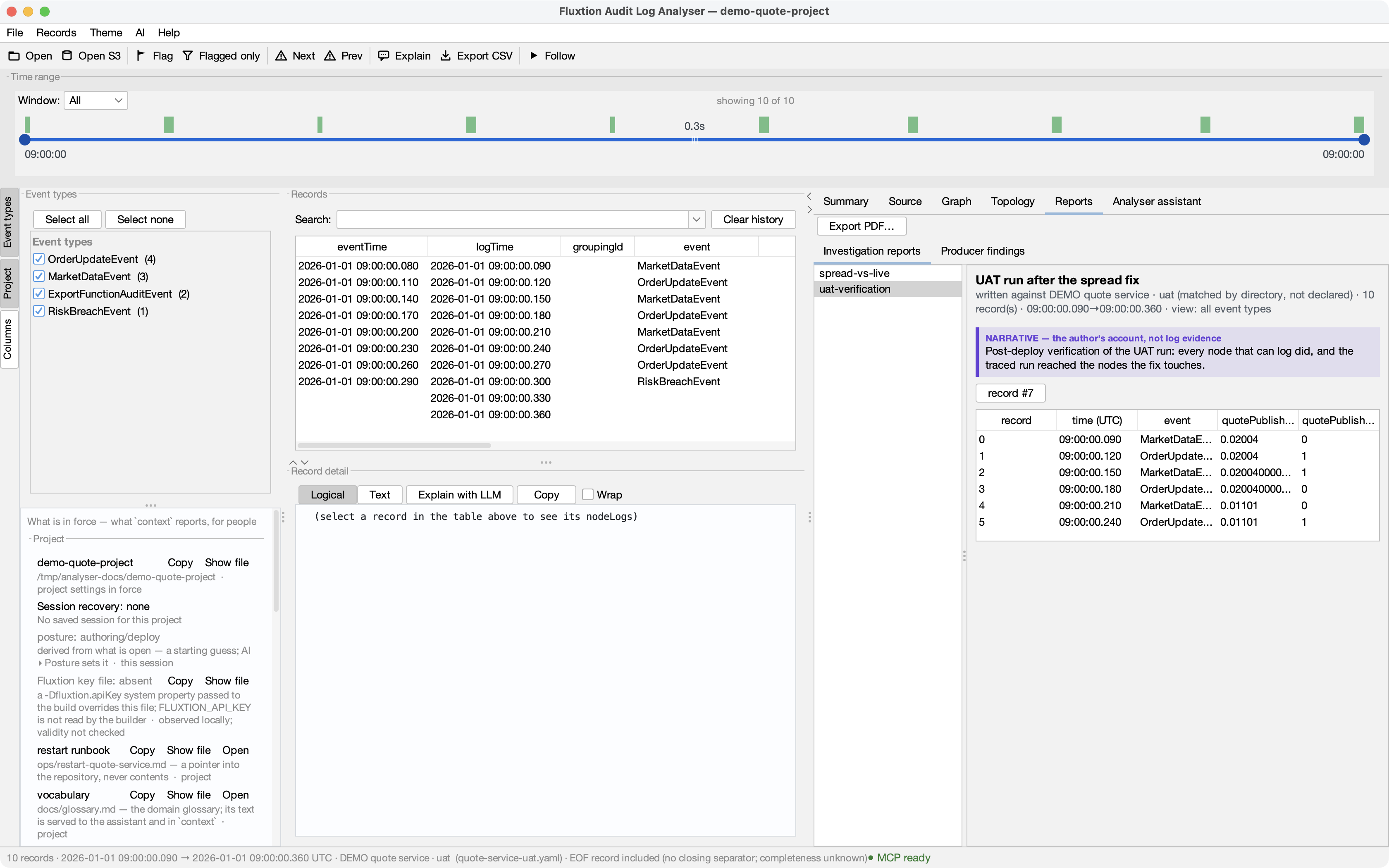The width and height of the screenshot is (1389, 868).
Task: Switch record detail to Text view
Action: [379, 494]
